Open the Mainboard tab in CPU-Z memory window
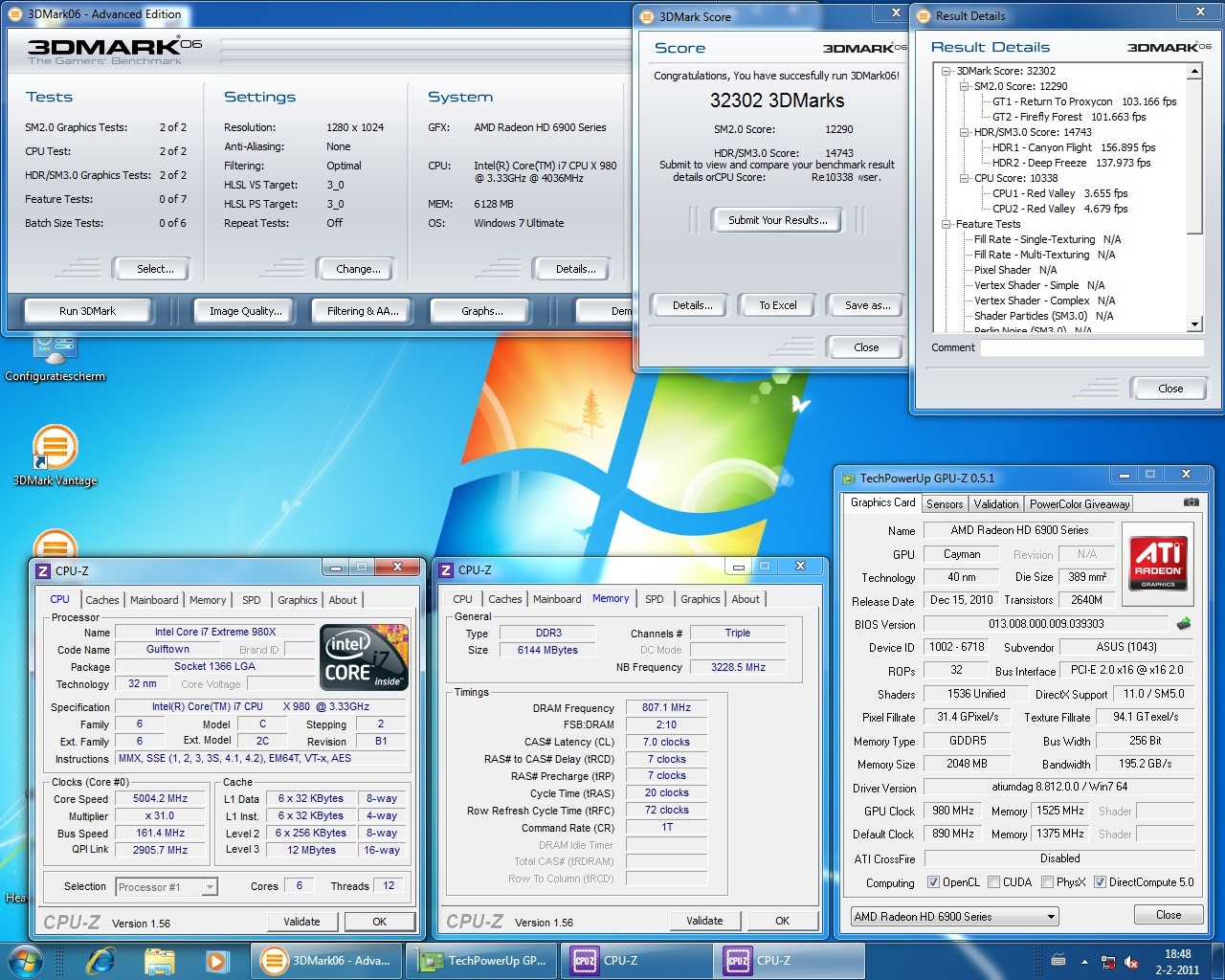The height and width of the screenshot is (980, 1225). point(557,599)
